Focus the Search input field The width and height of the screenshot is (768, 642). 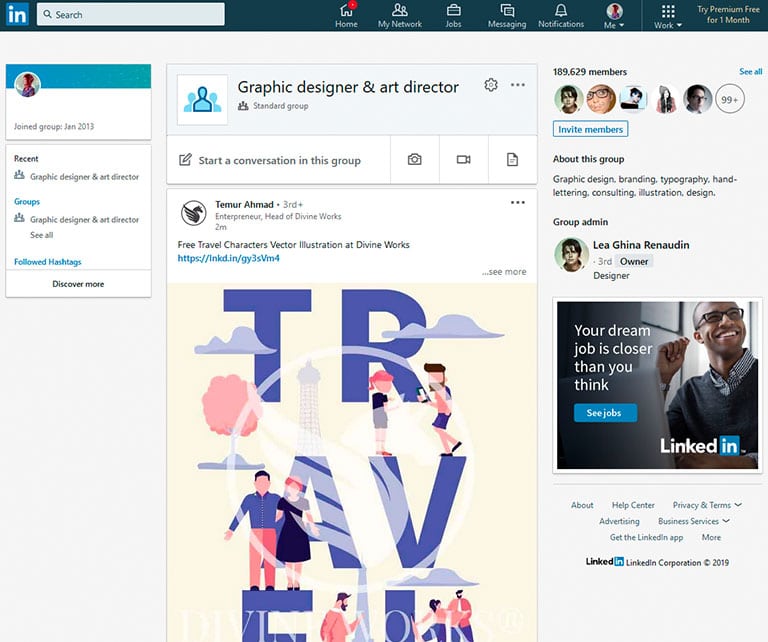click(131, 14)
